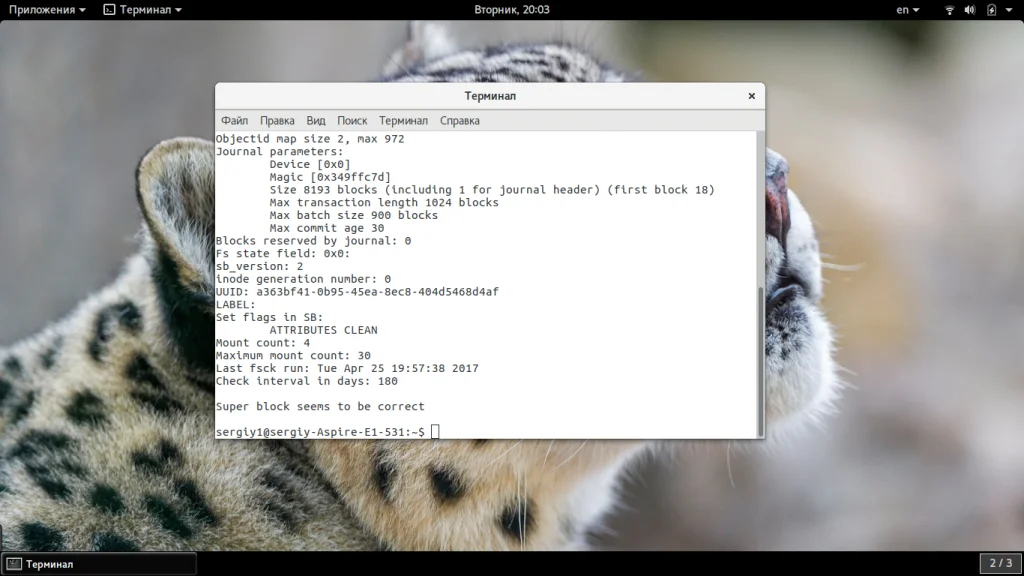Open the Правка menu
1024x576 pixels.
(x=277, y=121)
